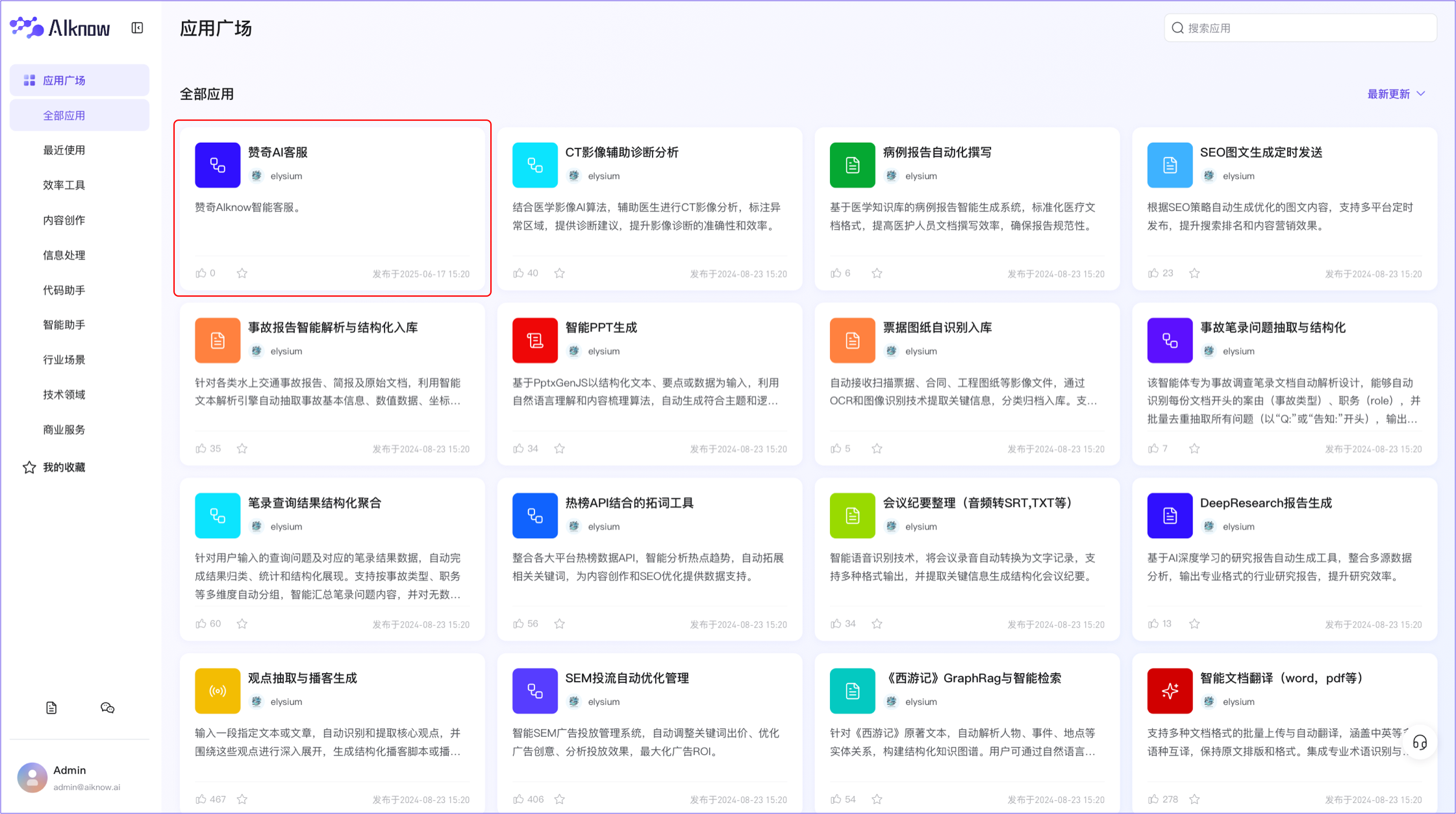Click the sparkle icon on 智能文档翻译 card
Image resolution: width=1456 pixels, height=814 pixels.
[x=1170, y=691]
